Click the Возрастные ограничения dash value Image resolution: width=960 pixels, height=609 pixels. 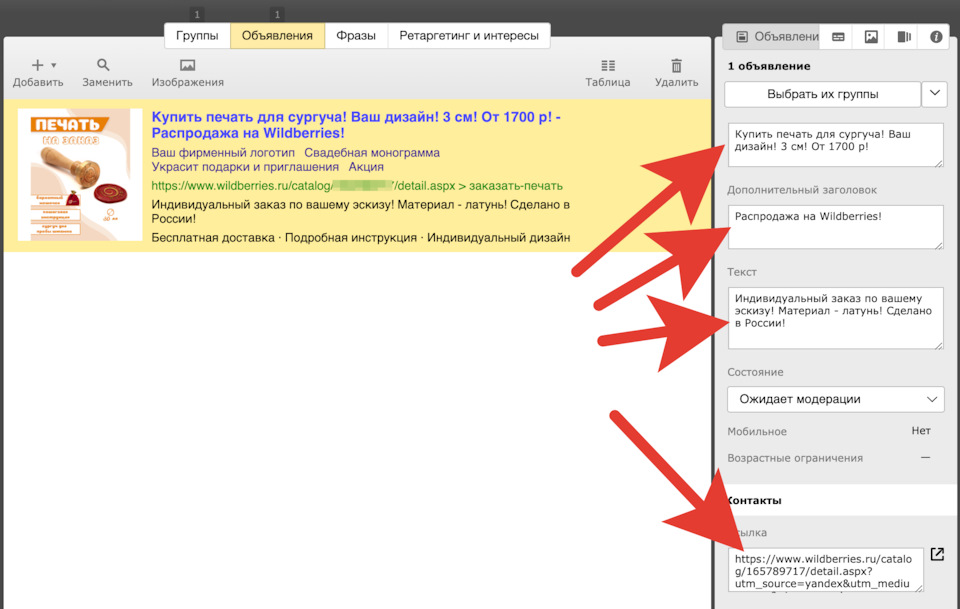(x=925, y=457)
